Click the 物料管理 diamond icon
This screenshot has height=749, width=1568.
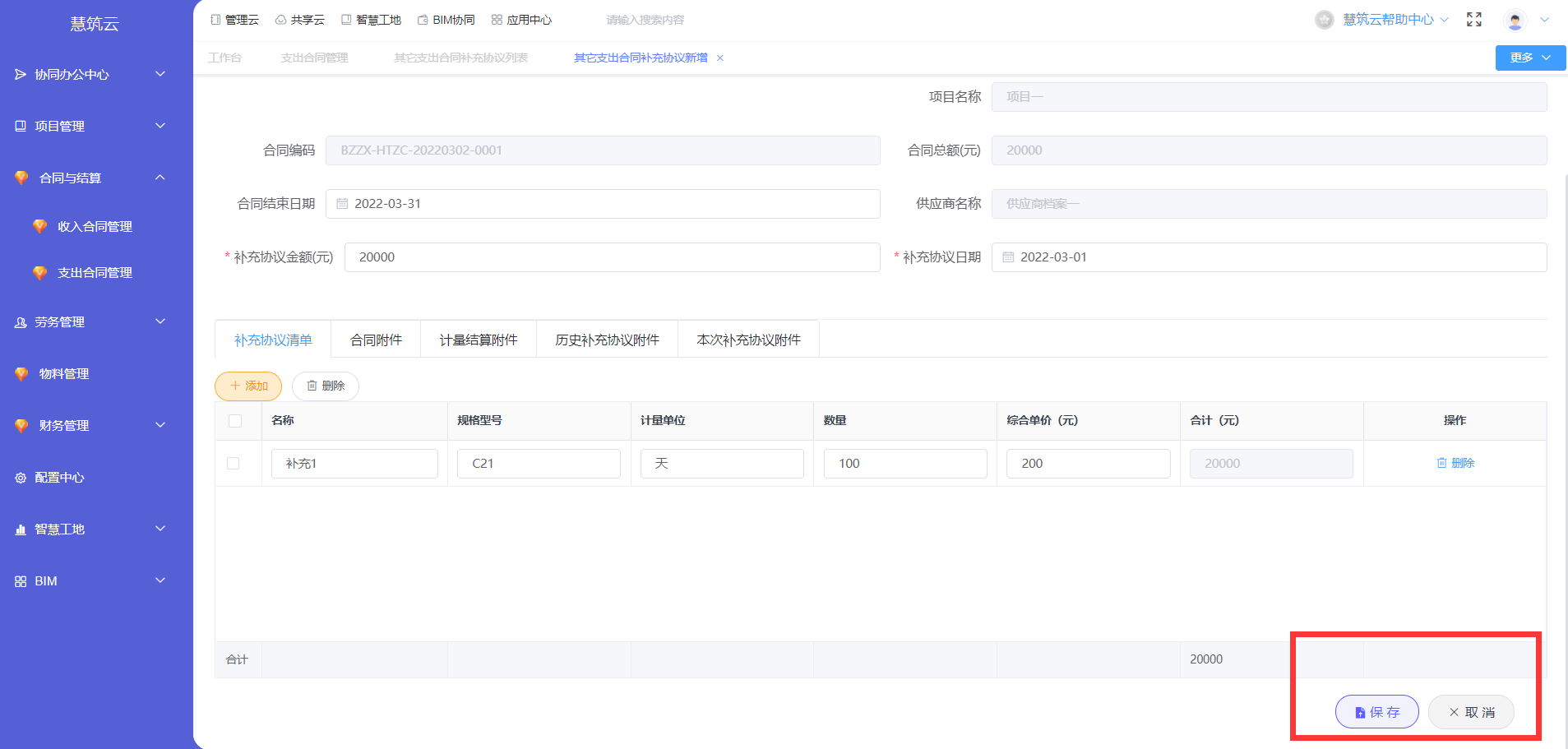coord(21,373)
